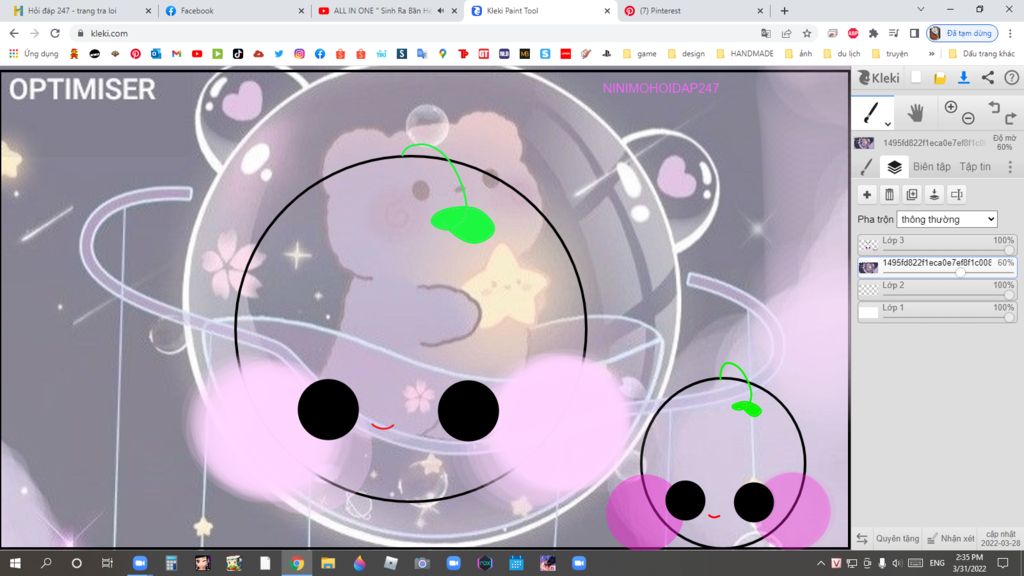1024x576 pixels.
Task: Bookmark this page with star icon
Action: coord(807,33)
